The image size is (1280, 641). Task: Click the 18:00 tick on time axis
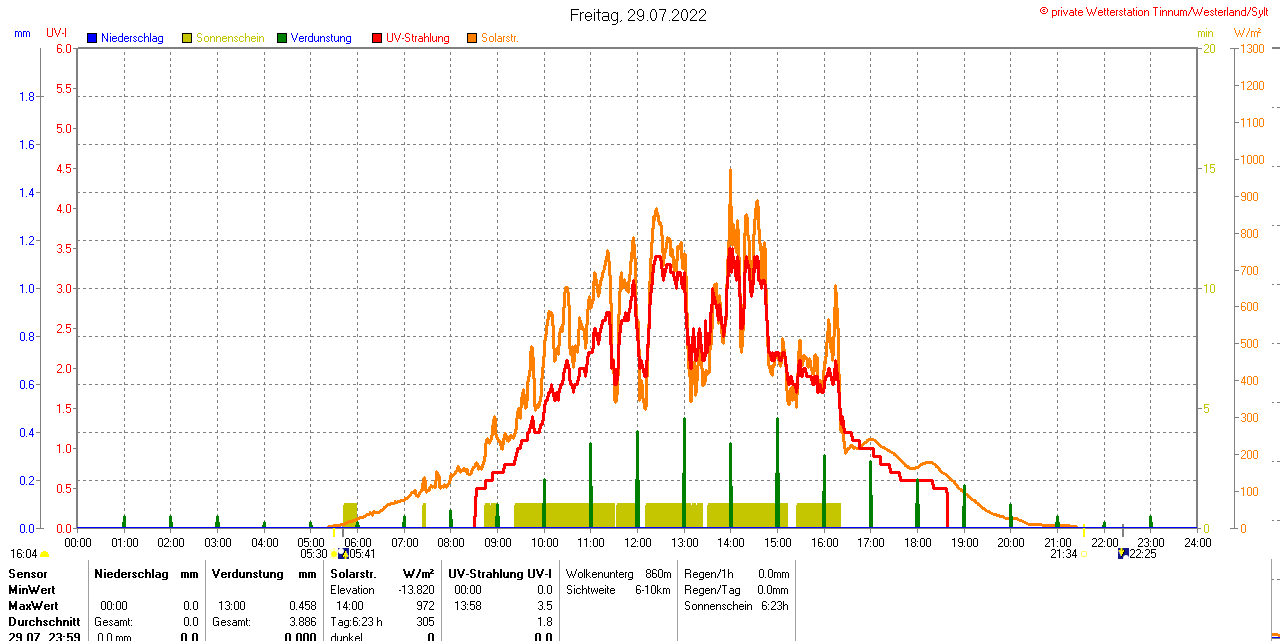918,542
